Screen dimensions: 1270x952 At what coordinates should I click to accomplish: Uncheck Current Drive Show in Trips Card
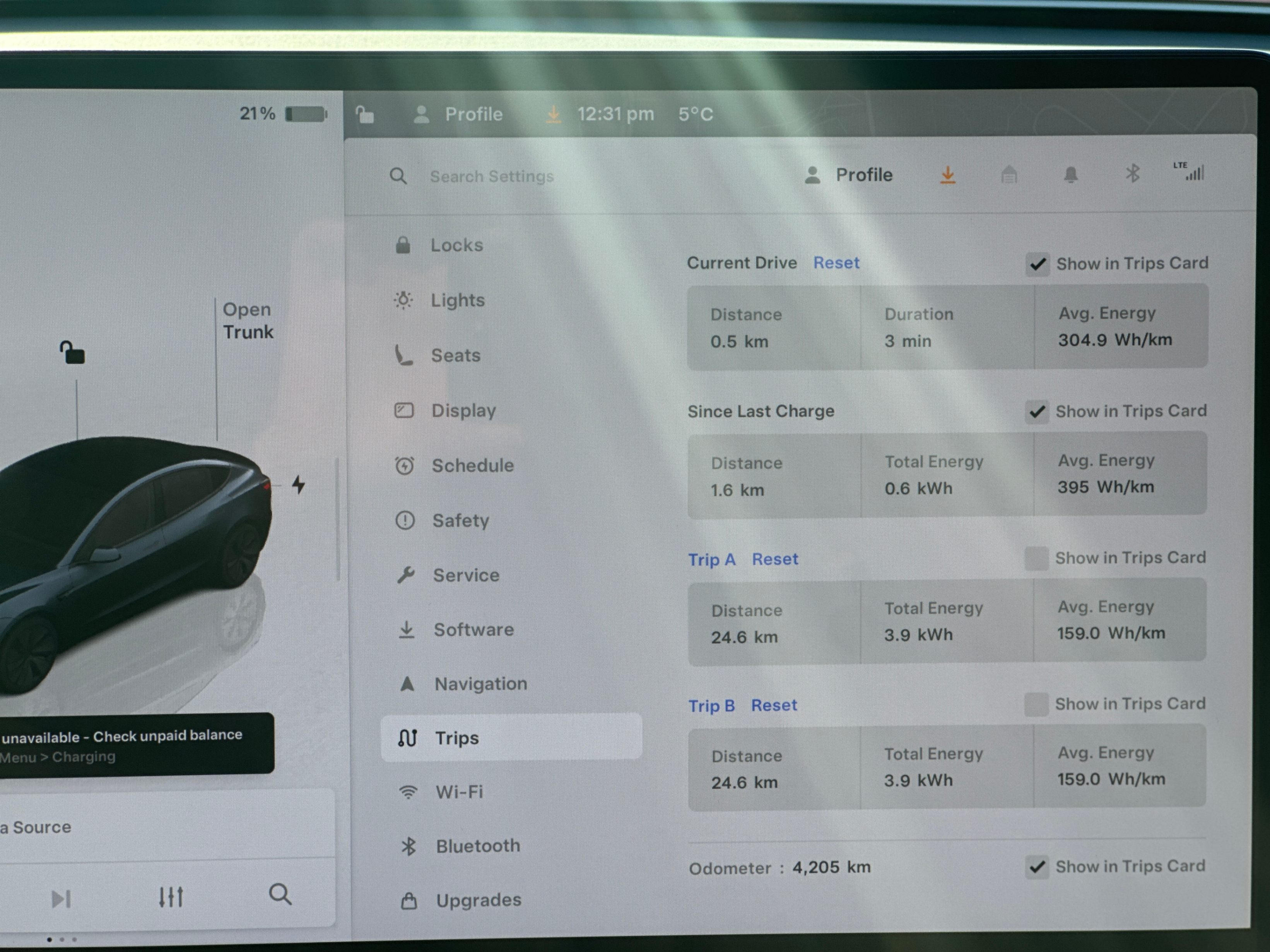pyautogui.click(x=1038, y=264)
